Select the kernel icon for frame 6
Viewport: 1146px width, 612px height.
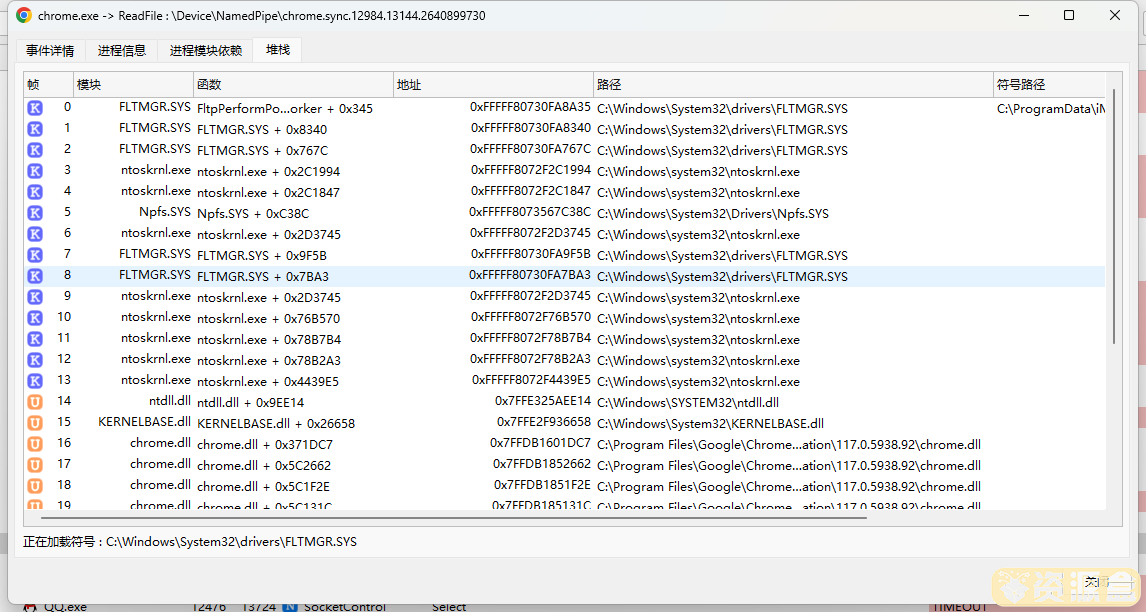pos(35,234)
